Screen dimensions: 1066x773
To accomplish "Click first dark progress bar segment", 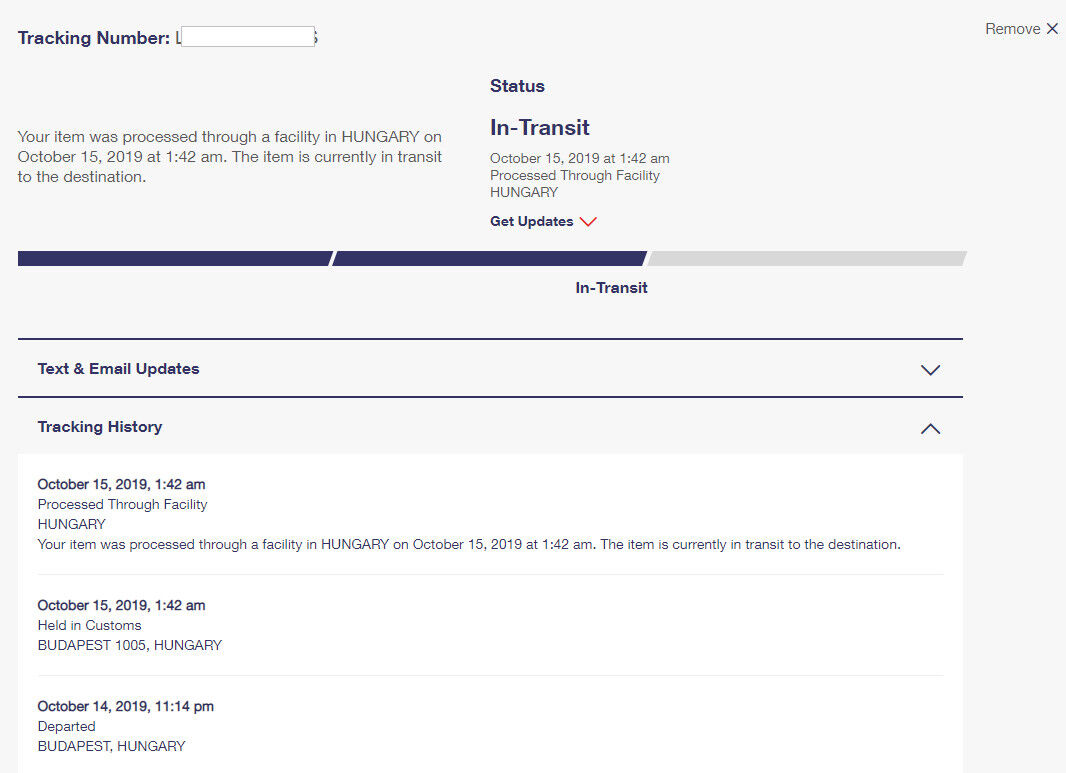I will 175,258.
